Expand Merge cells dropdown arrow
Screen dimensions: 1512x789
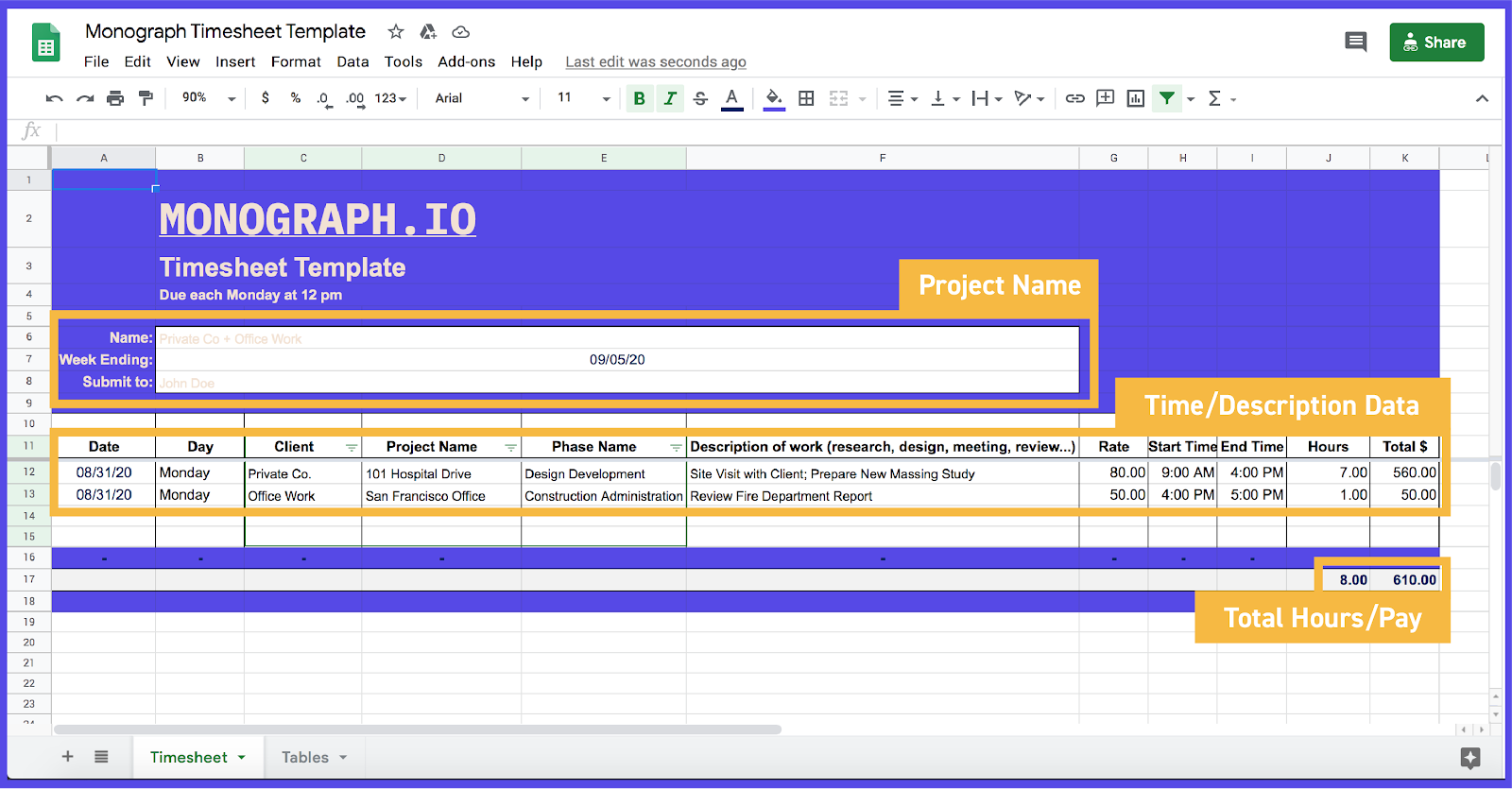[862, 99]
